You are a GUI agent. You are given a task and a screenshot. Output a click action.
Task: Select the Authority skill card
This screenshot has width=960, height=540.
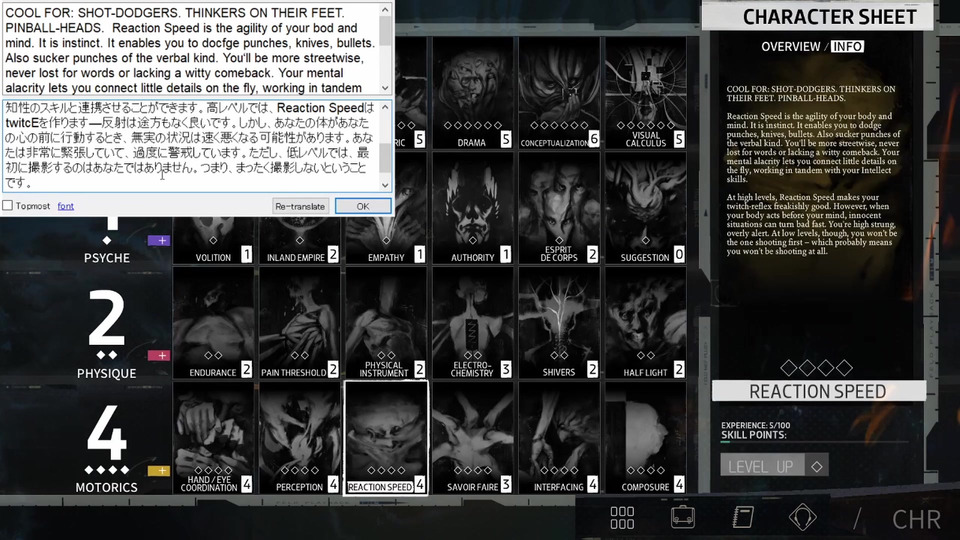pyautogui.click(x=472, y=208)
